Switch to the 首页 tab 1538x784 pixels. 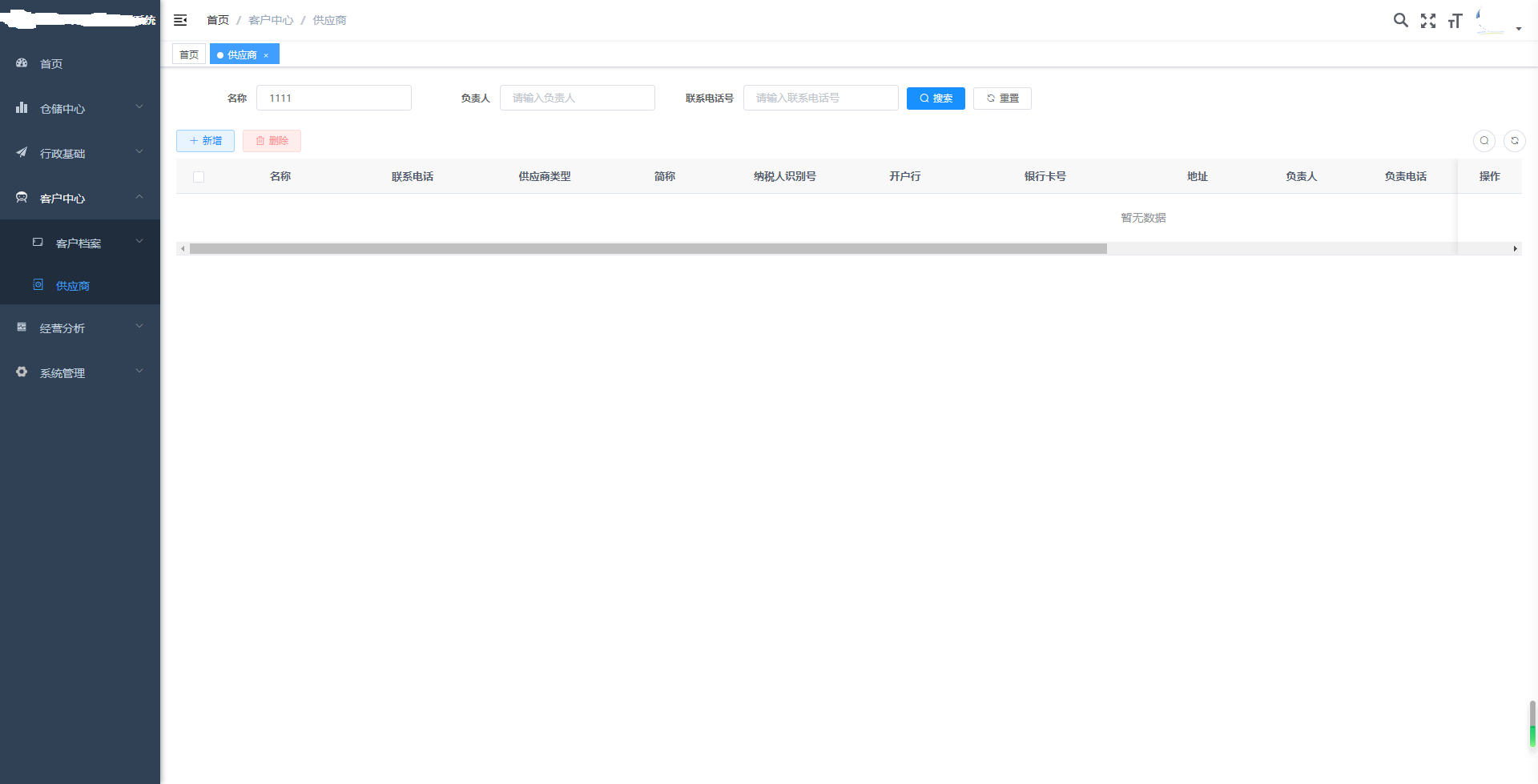[x=189, y=54]
